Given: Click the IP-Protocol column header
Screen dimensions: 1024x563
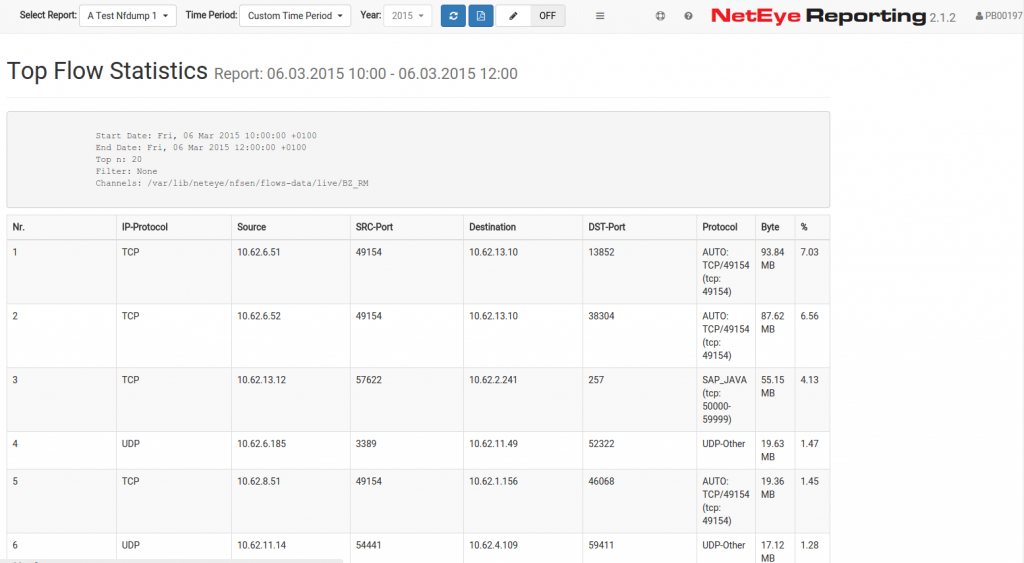Looking at the screenshot, I should (x=144, y=227).
